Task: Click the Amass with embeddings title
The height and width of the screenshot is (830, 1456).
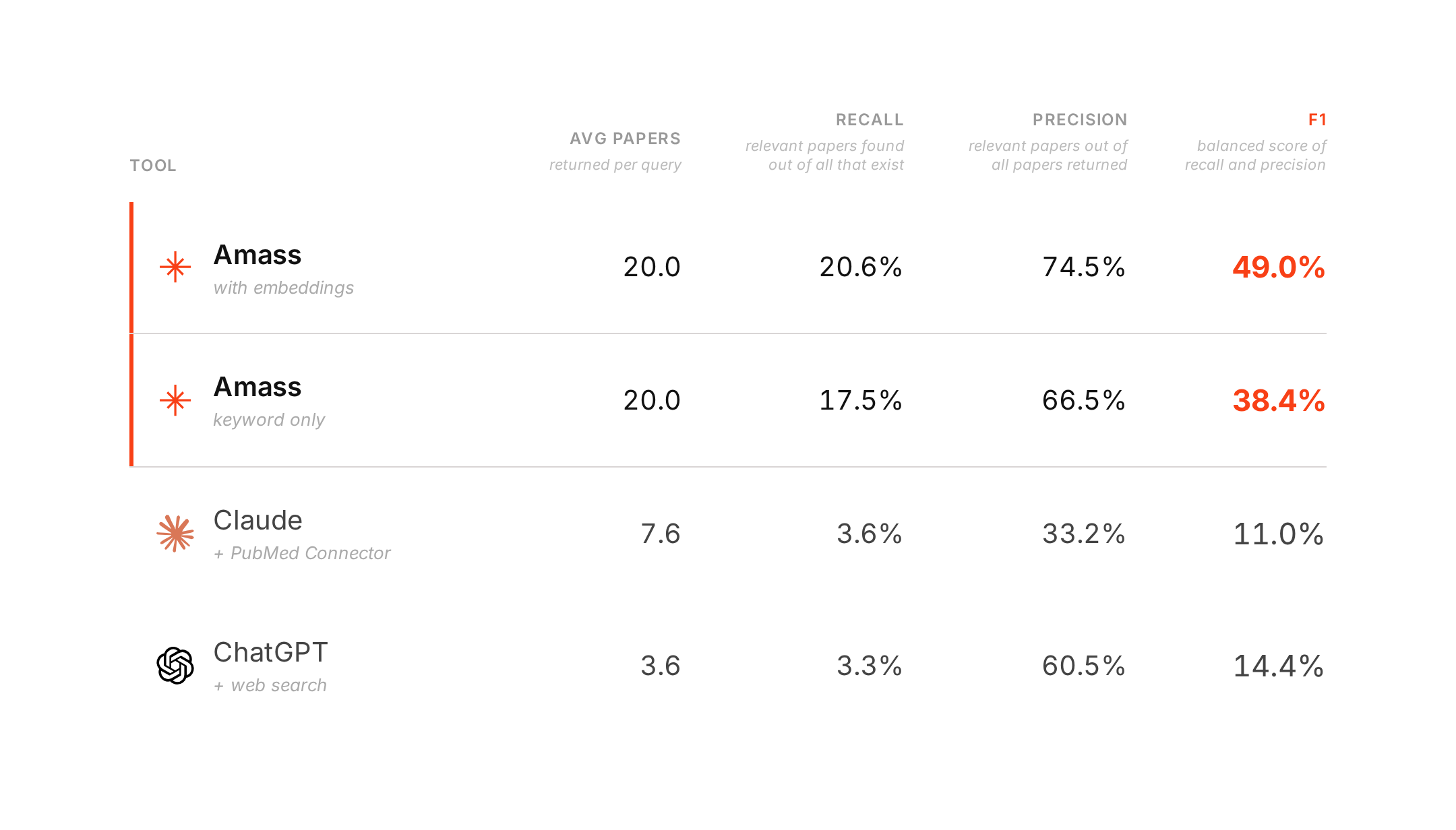Action: tap(257, 255)
